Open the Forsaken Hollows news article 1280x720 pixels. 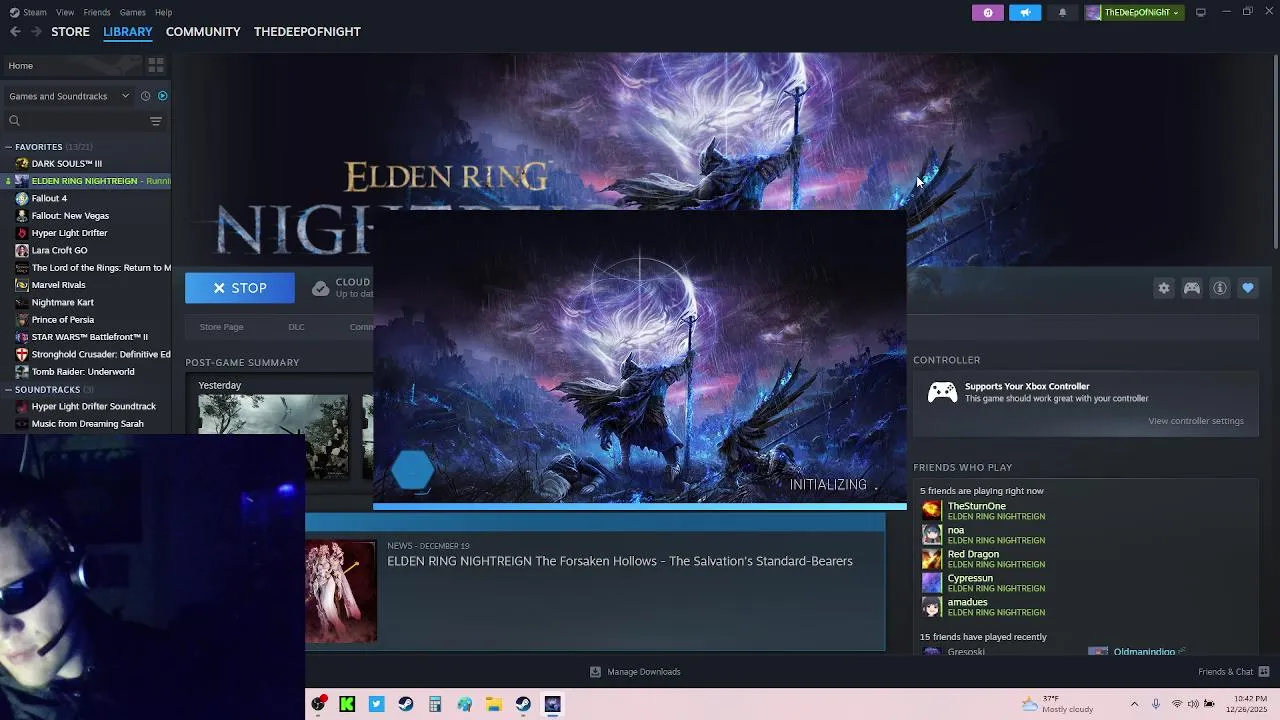620,561
